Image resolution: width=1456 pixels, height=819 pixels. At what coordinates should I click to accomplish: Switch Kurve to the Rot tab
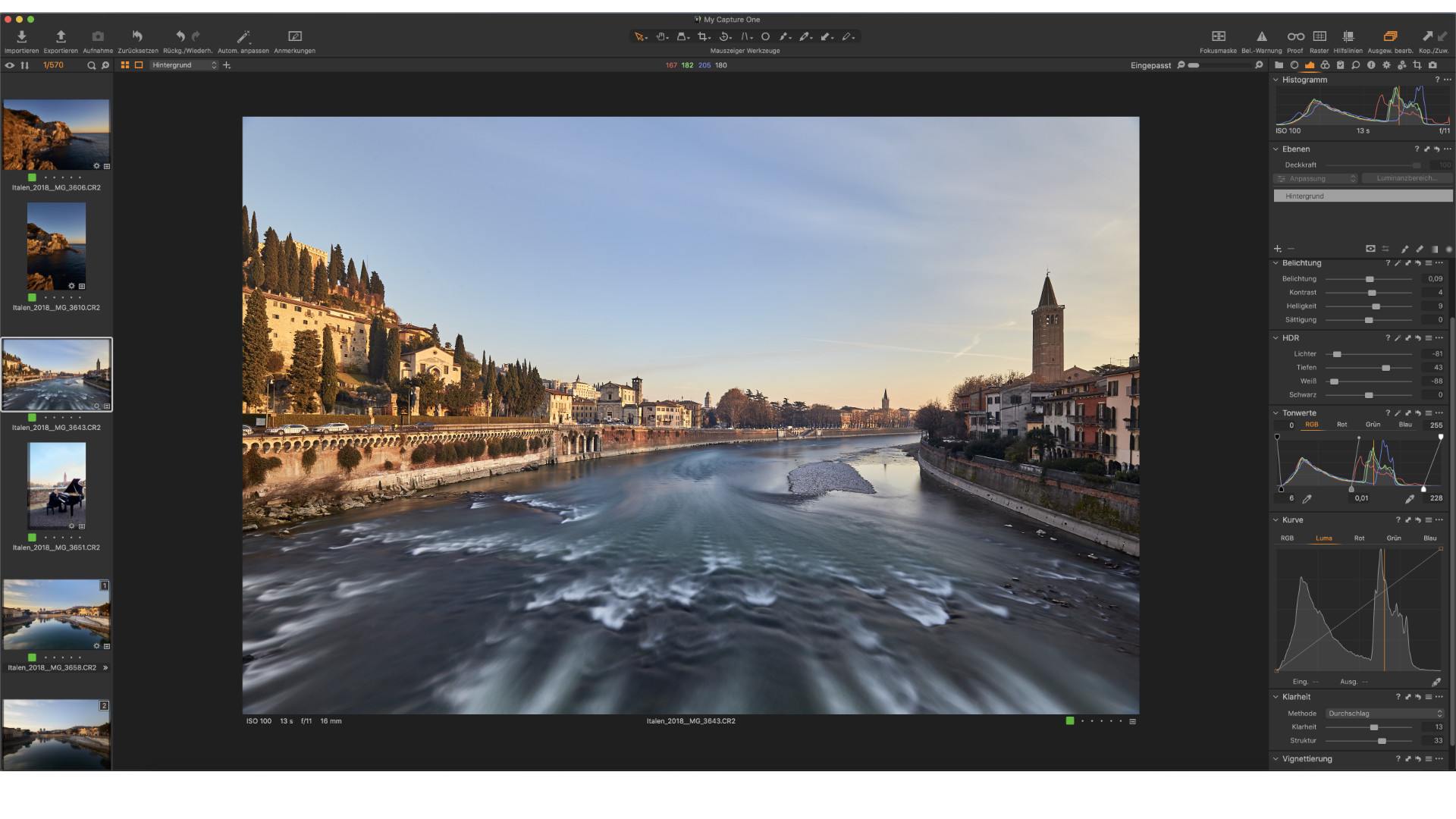point(1359,538)
